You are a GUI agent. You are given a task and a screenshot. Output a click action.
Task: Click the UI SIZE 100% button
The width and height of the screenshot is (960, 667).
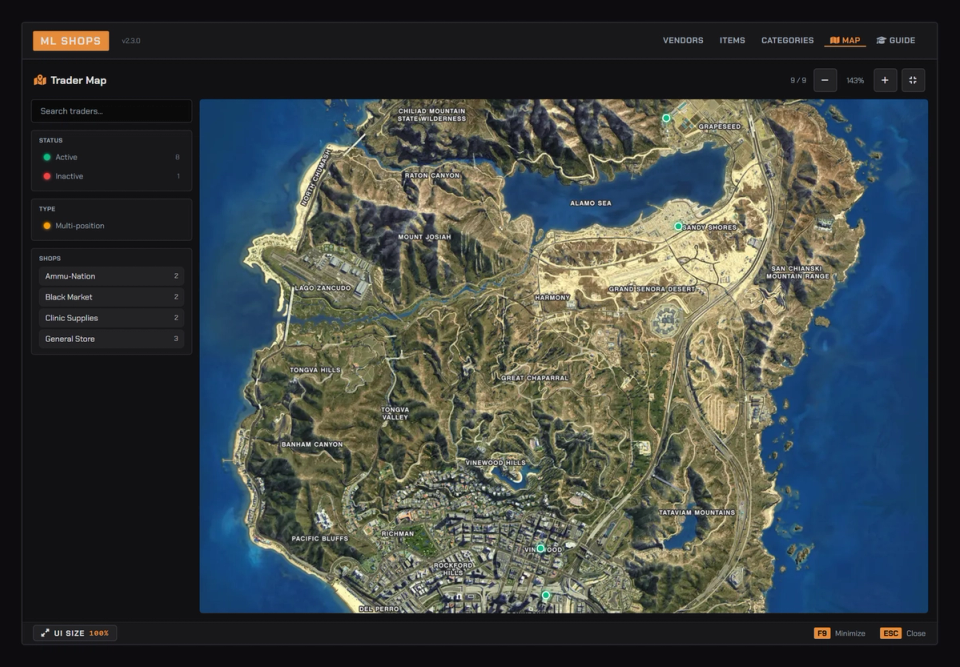(75, 633)
